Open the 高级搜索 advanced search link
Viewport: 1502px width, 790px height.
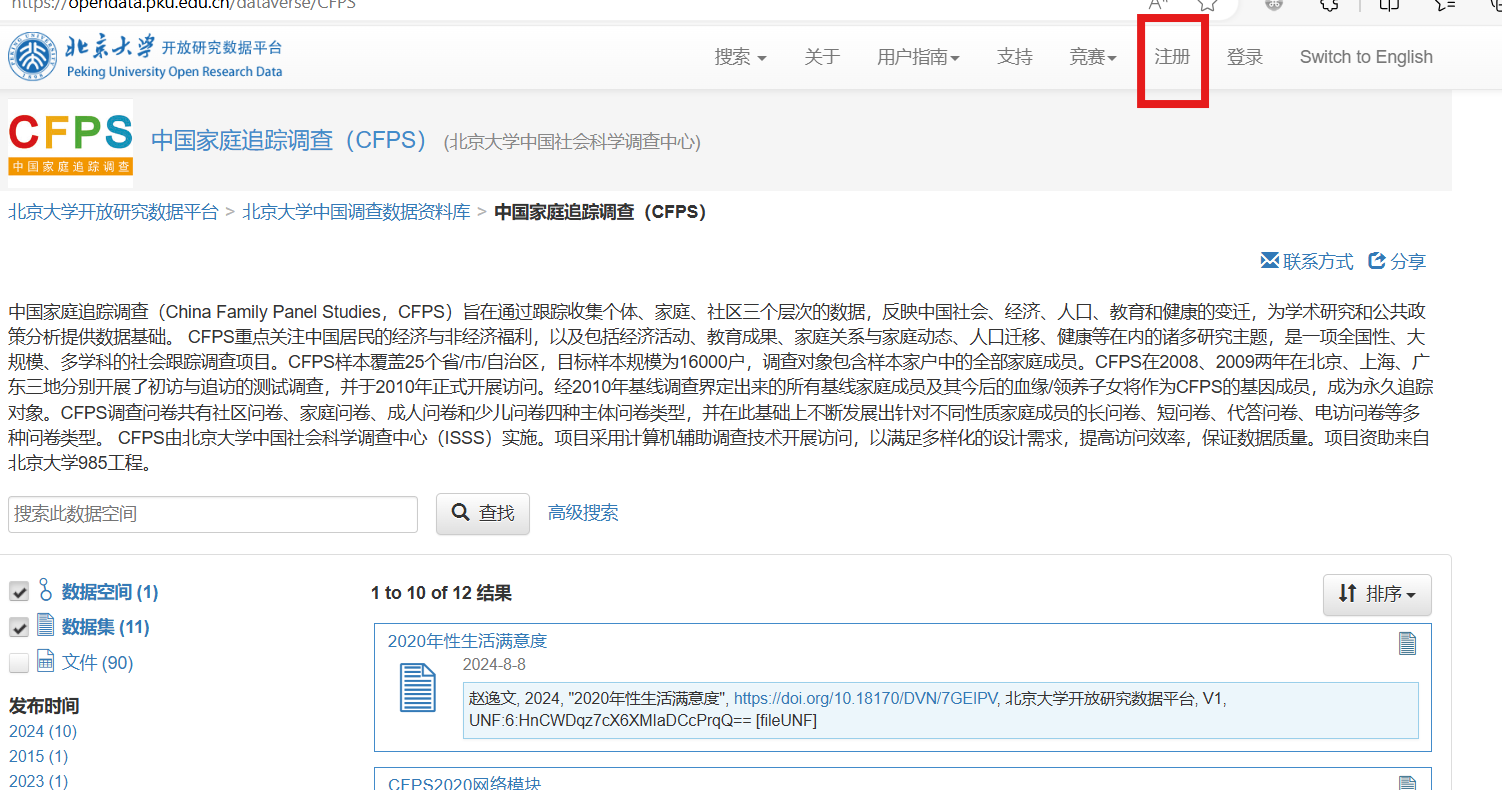583,513
